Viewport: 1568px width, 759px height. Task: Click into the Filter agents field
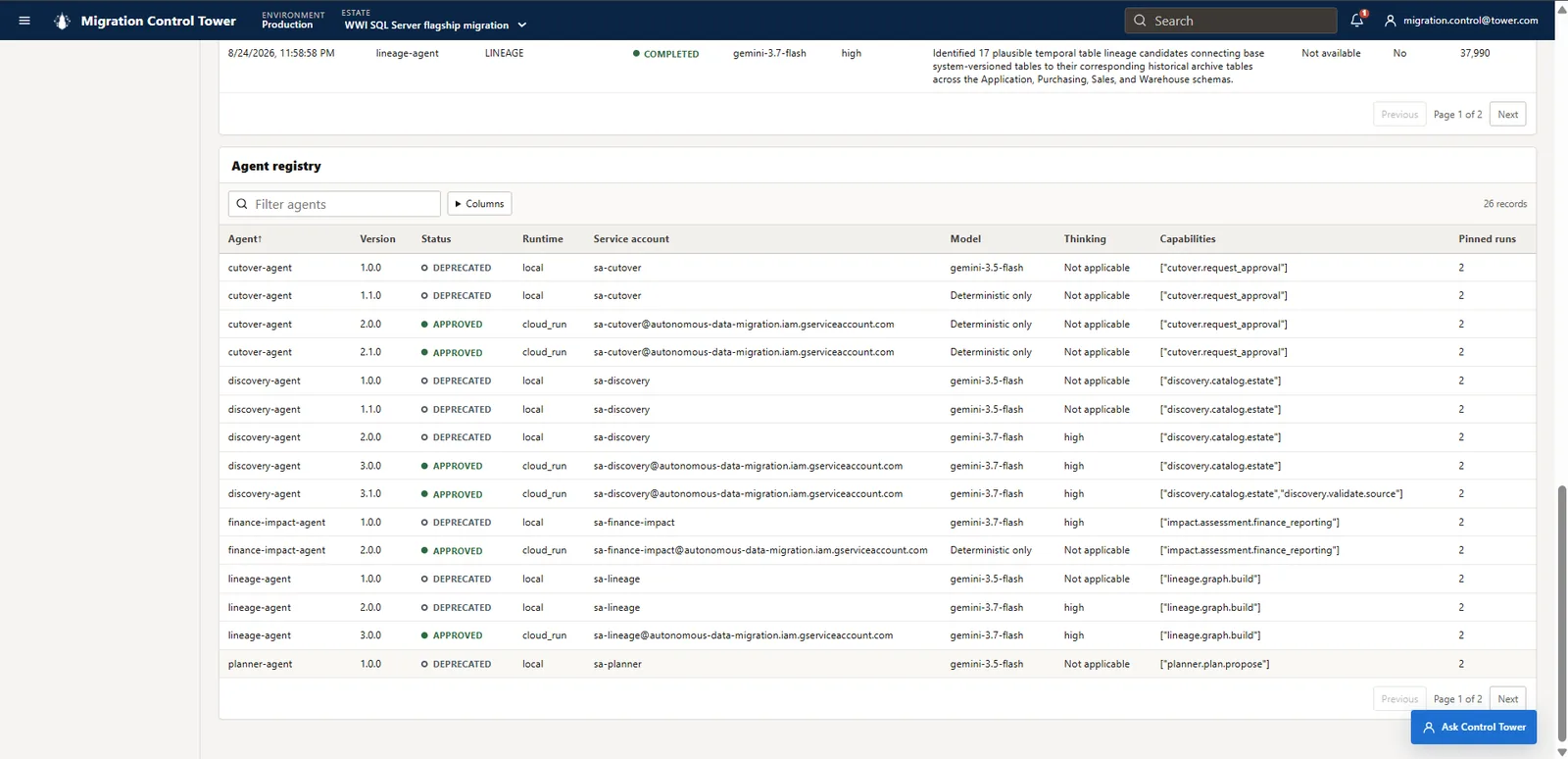pyautogui.click(x=334, y=204)
